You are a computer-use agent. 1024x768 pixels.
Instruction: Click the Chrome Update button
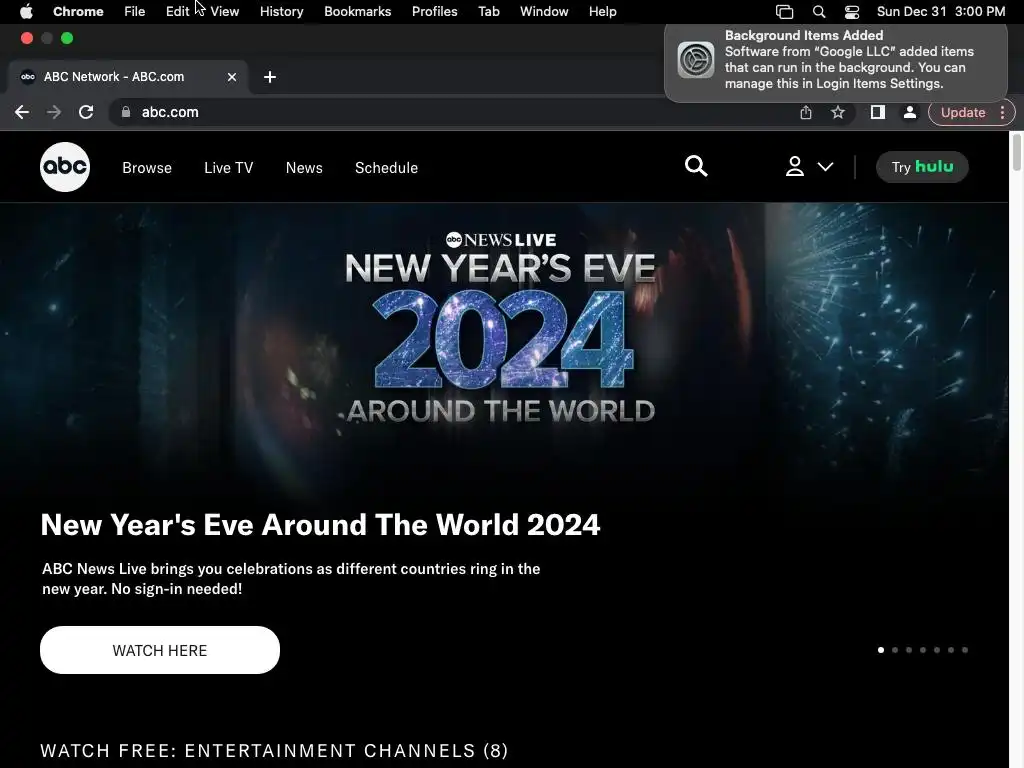963,112
